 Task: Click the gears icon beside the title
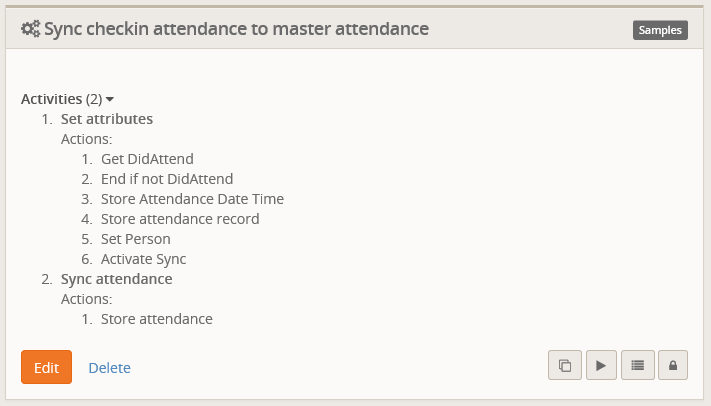click(30, 29)
